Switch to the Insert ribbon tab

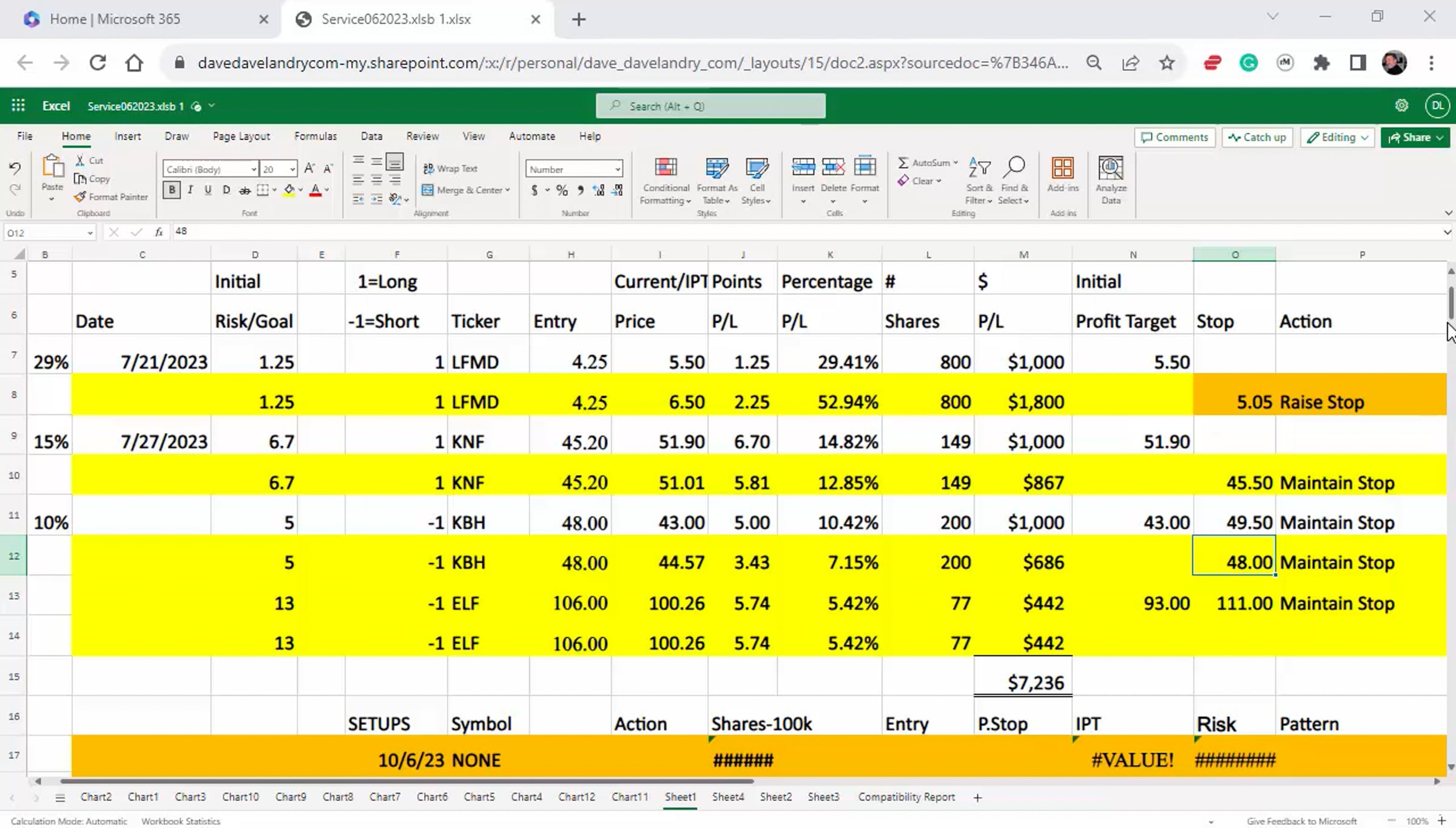127,136
